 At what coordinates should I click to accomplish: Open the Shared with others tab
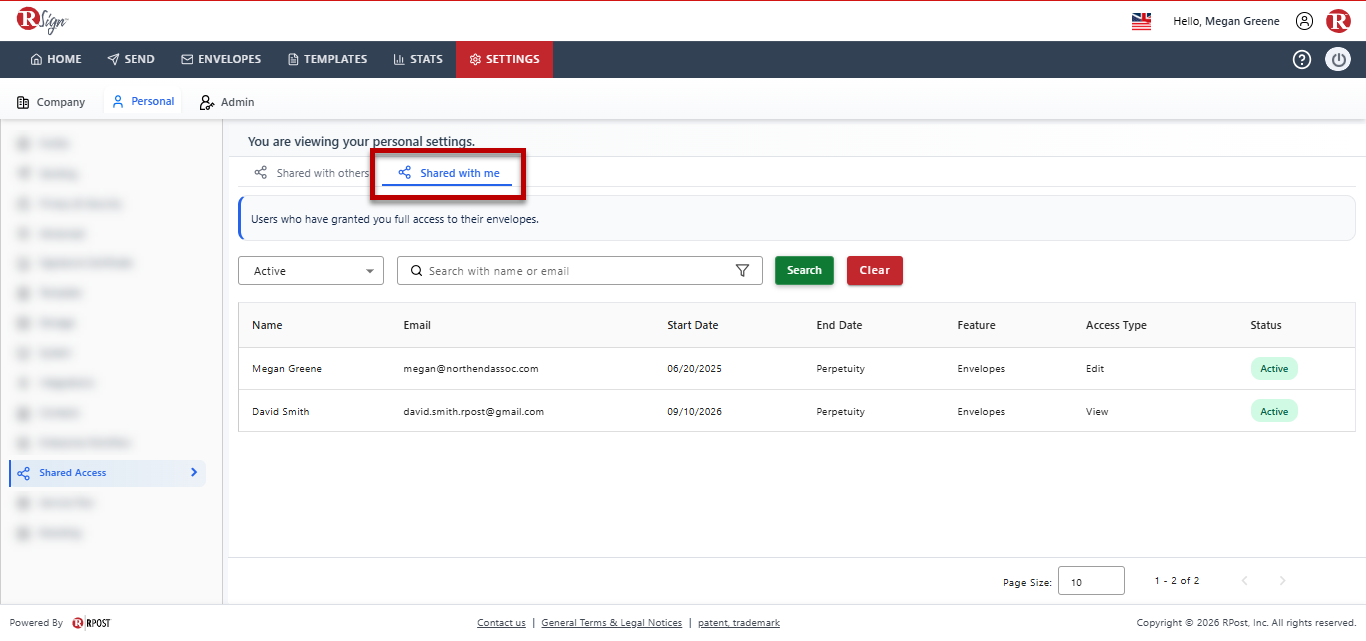pos(311,173)
